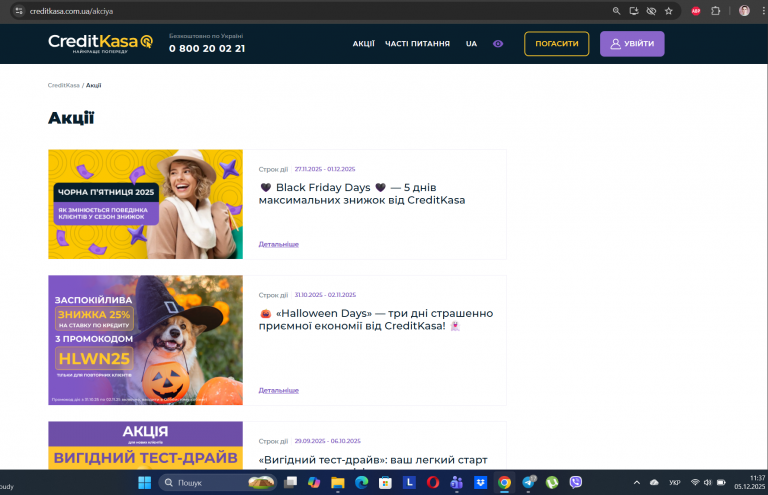Open the Halloween HLWN25 corgi banner

click(145, 340)
